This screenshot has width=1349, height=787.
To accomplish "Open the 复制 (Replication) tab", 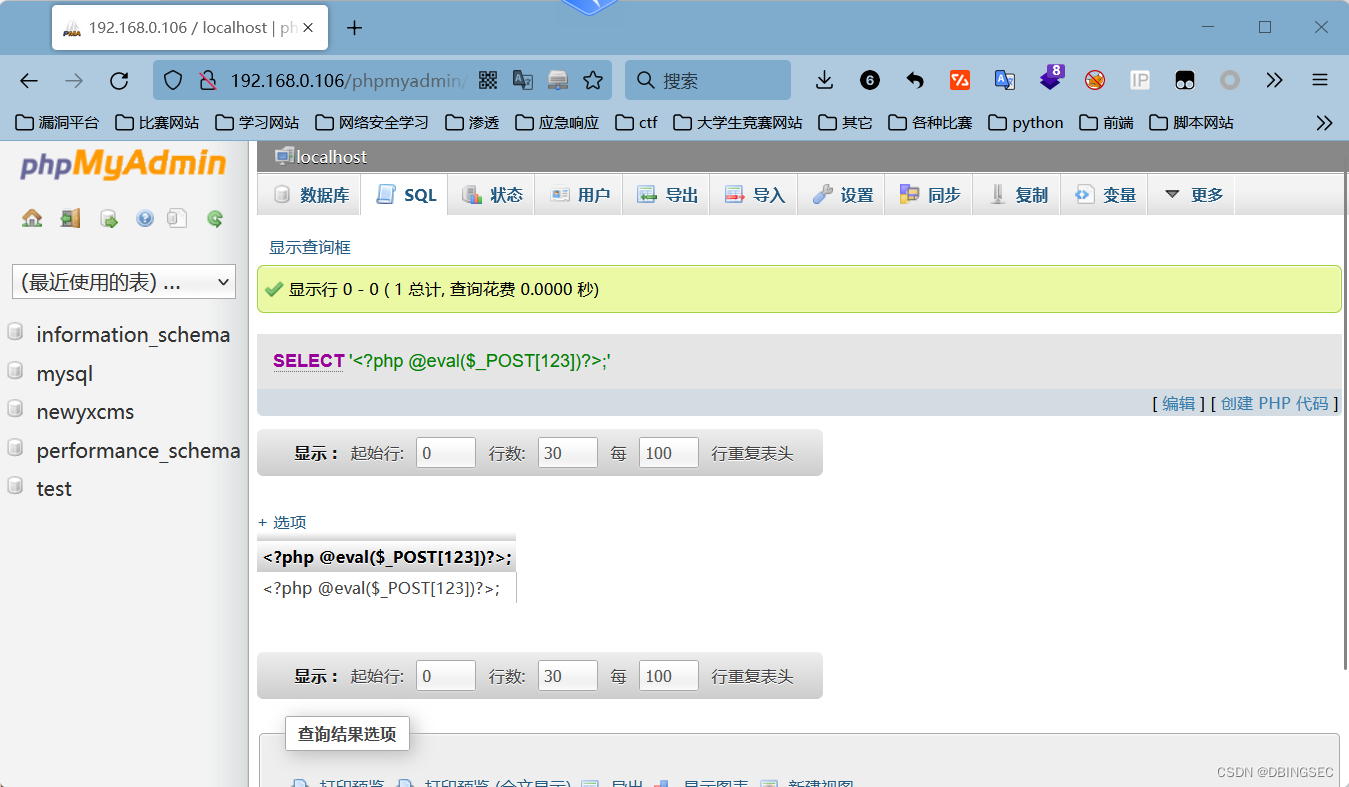I will (1018, 195).
